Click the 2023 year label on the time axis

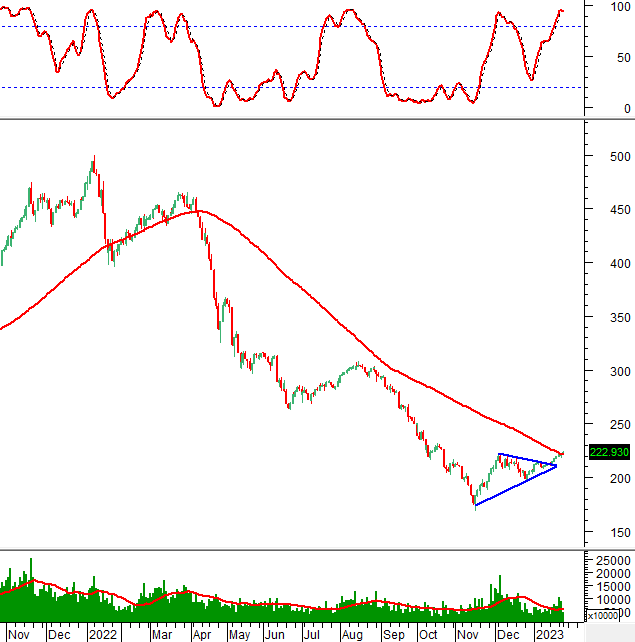point(550,634)
